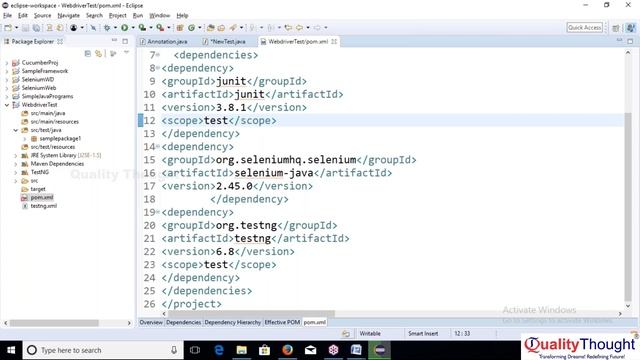Open the Dependency Hierarchy tab
640x360 pixels.
pos(232,322)
